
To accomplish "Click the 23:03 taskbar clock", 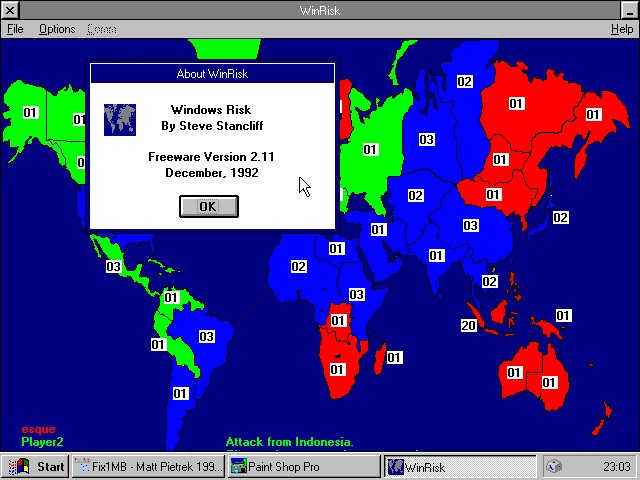I will pos(617,466).
